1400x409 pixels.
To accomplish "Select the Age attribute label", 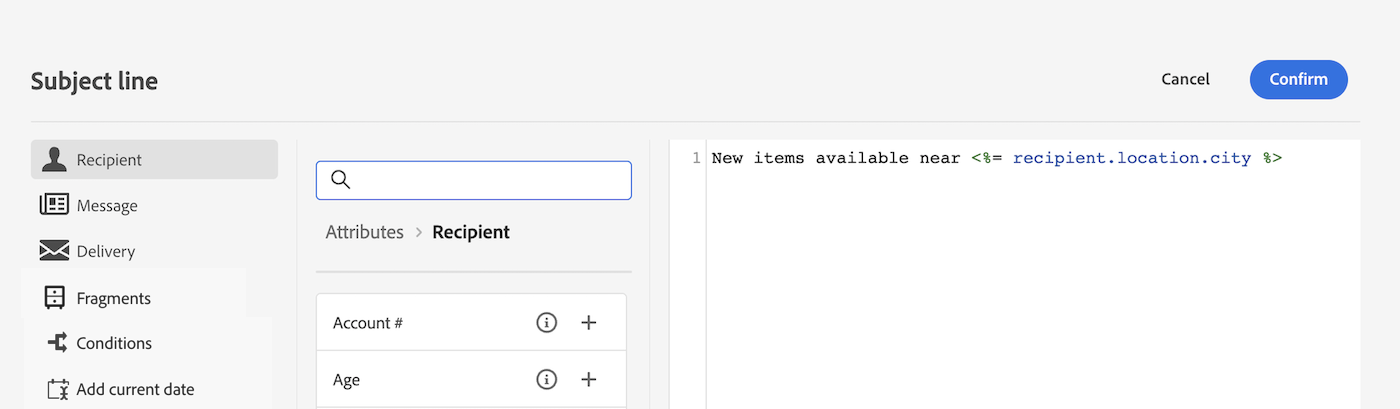I will pos(346,380).
